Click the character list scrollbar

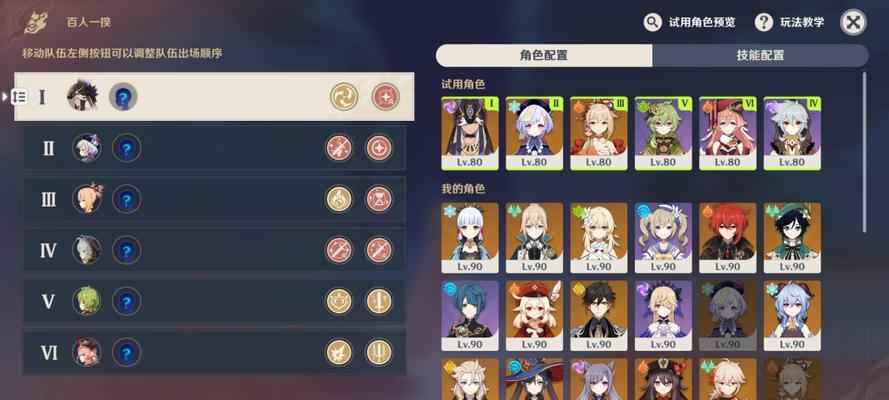click(864, 152)
